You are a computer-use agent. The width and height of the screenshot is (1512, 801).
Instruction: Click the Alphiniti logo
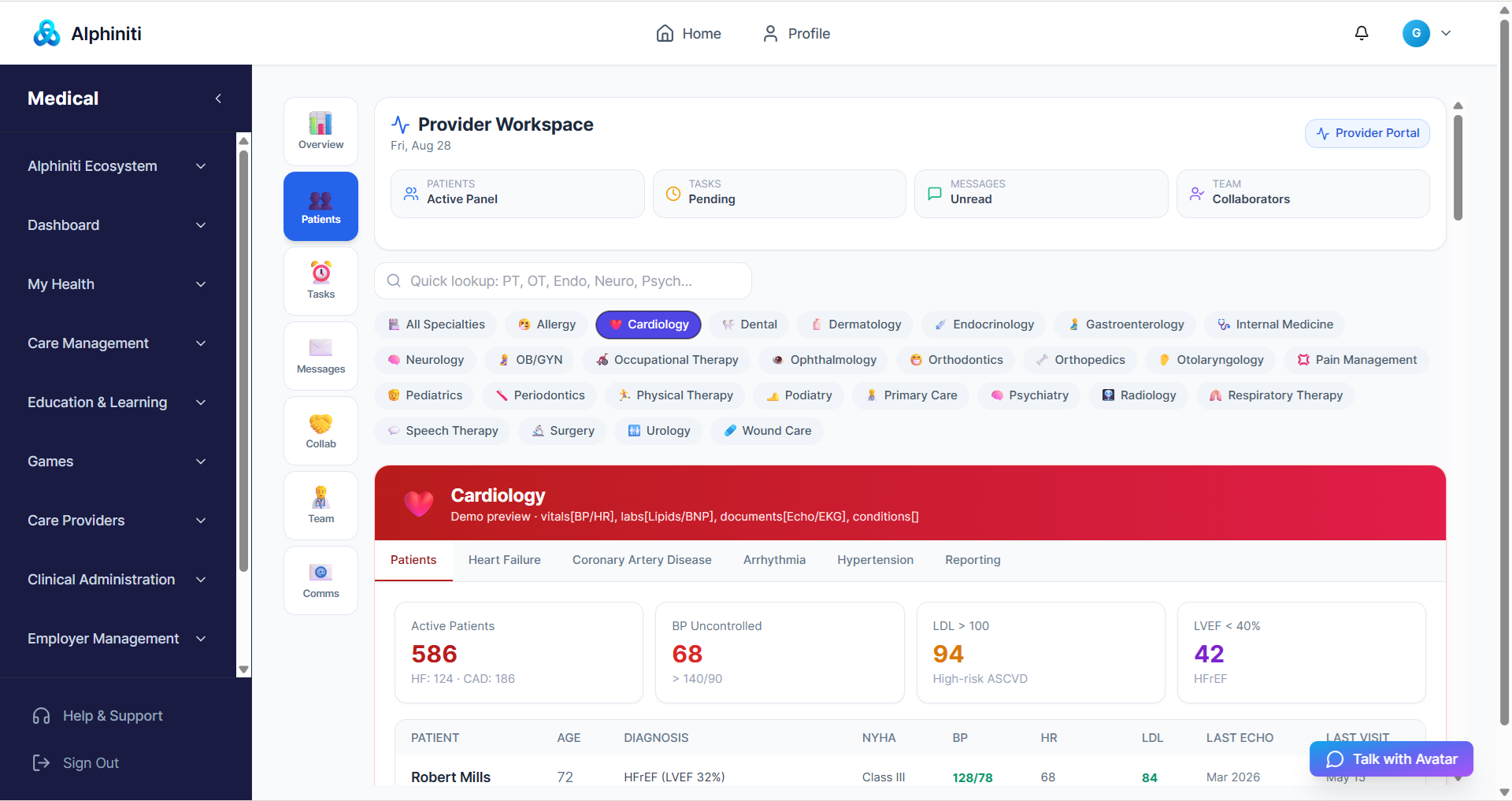[x=87, y=33]
